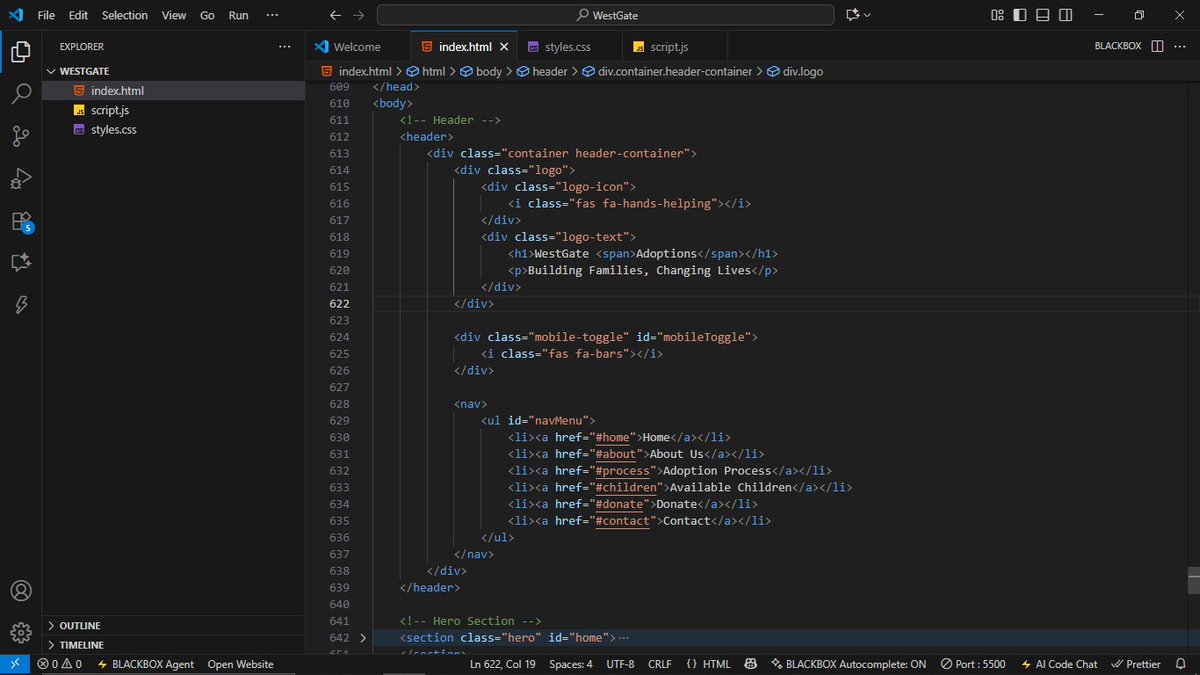This screenshot has width=1200, height=675.
Task: Click BLACKBOX Agent in status bar
Action: (145, 664)
